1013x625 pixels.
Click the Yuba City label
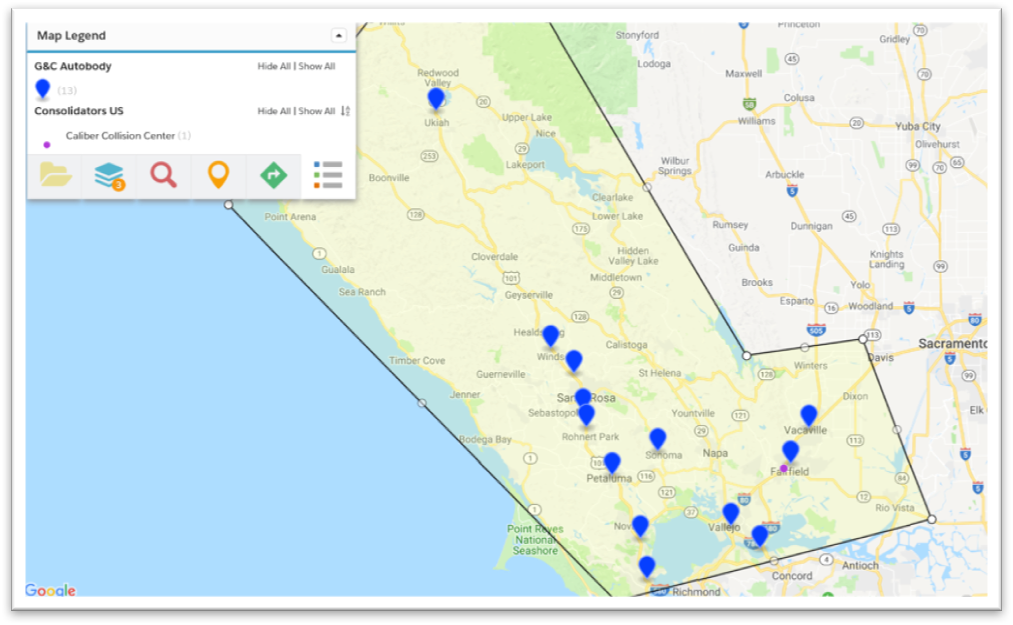tap(917, 126)
